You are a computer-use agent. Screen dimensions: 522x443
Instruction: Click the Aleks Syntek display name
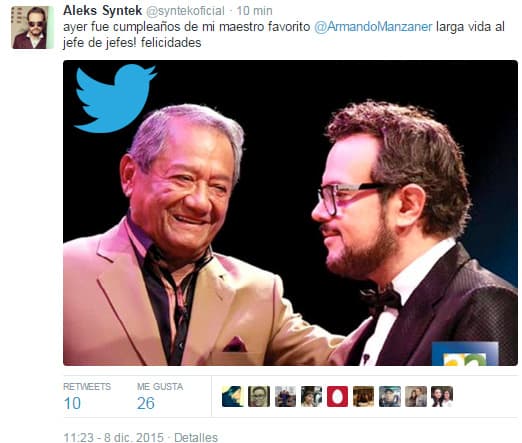(x=103, y=11)
